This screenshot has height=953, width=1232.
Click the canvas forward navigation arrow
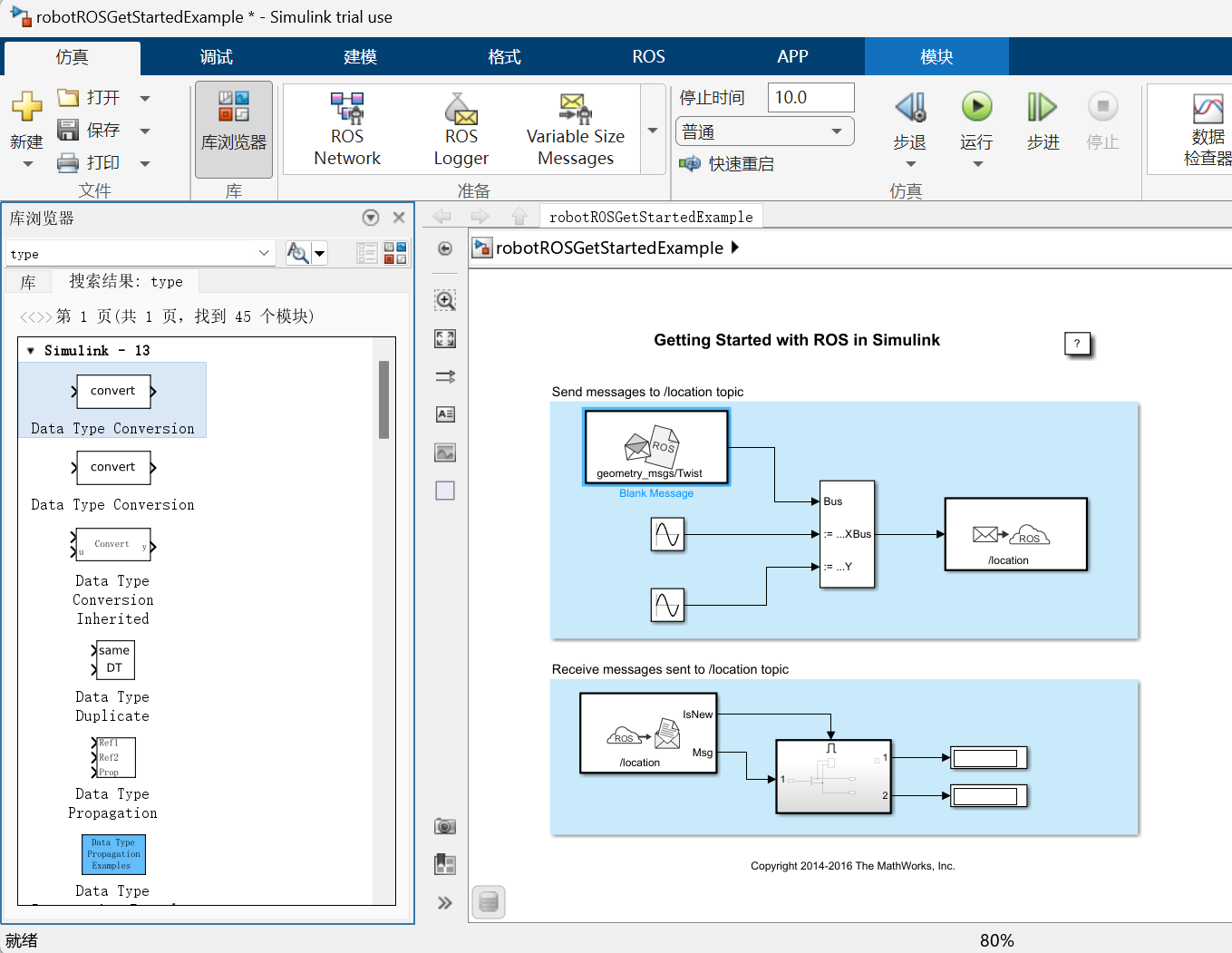(x=480, y=216)
